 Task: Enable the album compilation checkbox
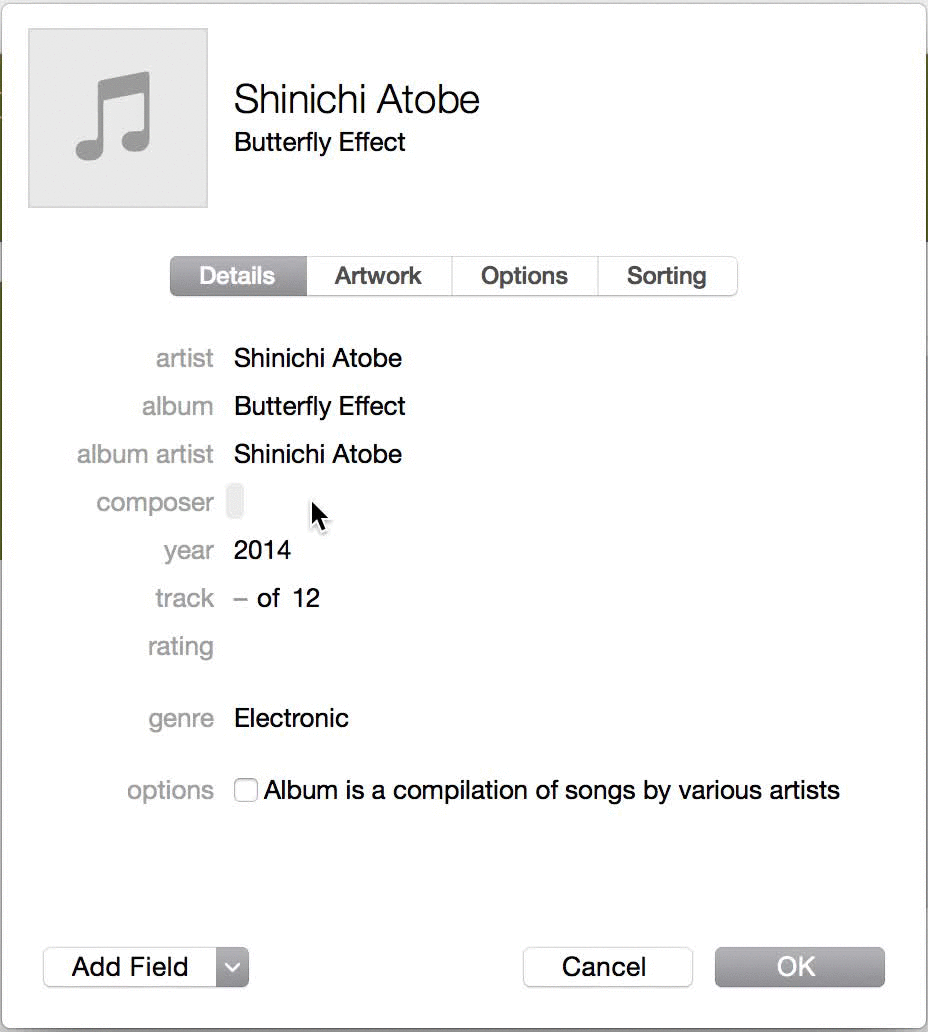pos(245,790)
